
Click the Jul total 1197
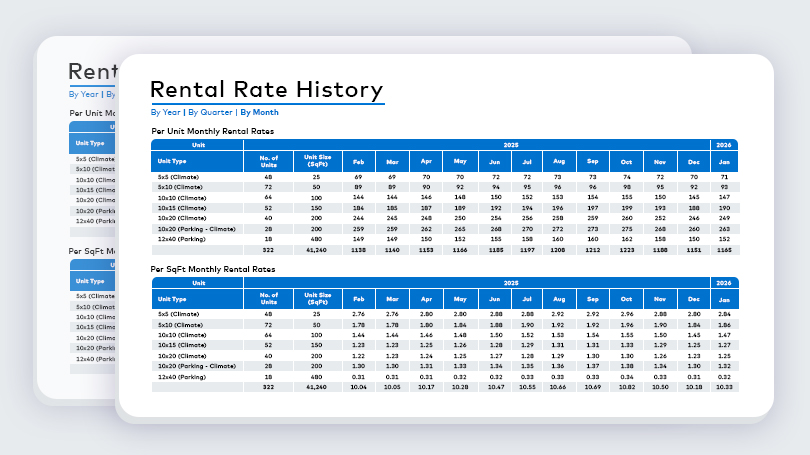[x=527, y=250]
